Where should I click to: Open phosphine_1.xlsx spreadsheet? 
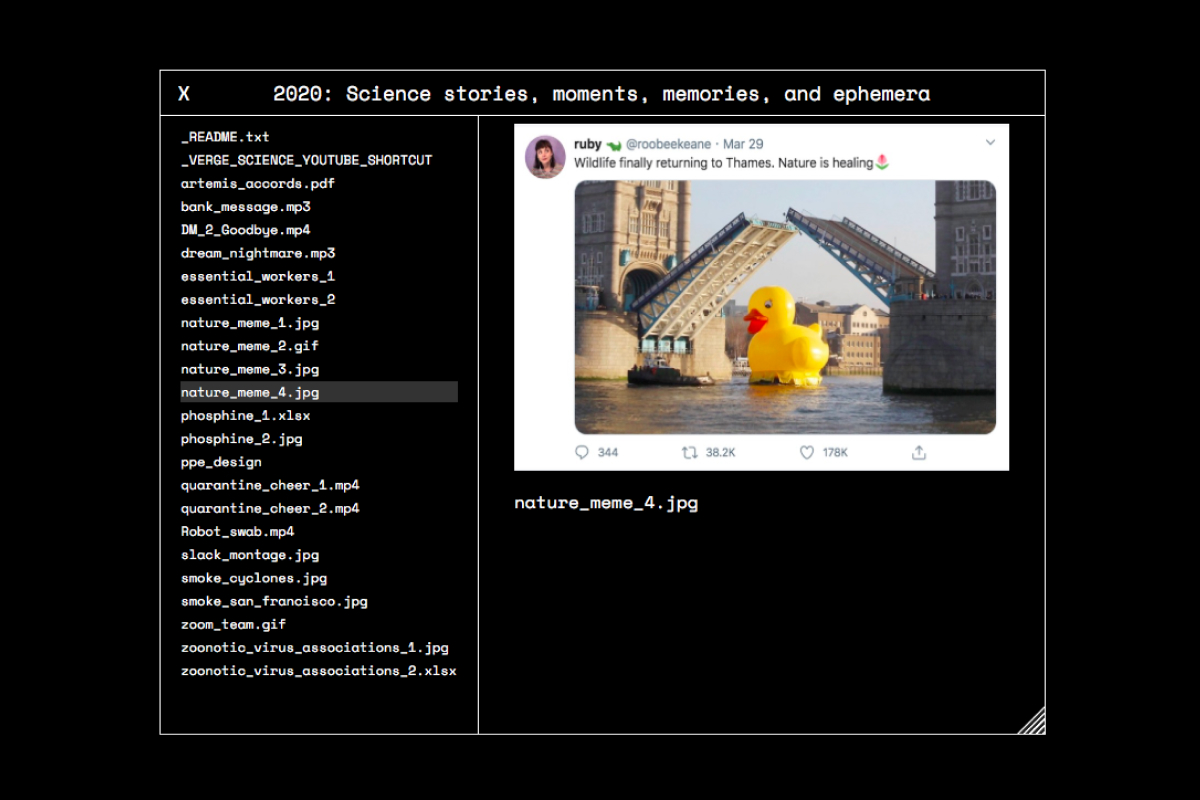(245, 415)
